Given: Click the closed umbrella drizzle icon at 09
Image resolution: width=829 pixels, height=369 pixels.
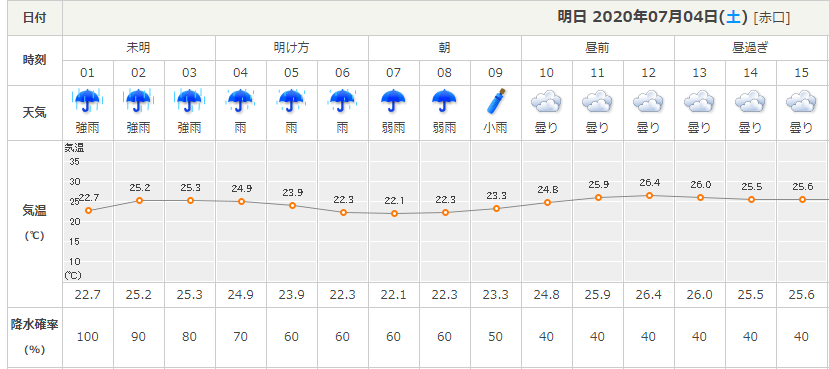Looking at the screenshot, I should point(496,102).
